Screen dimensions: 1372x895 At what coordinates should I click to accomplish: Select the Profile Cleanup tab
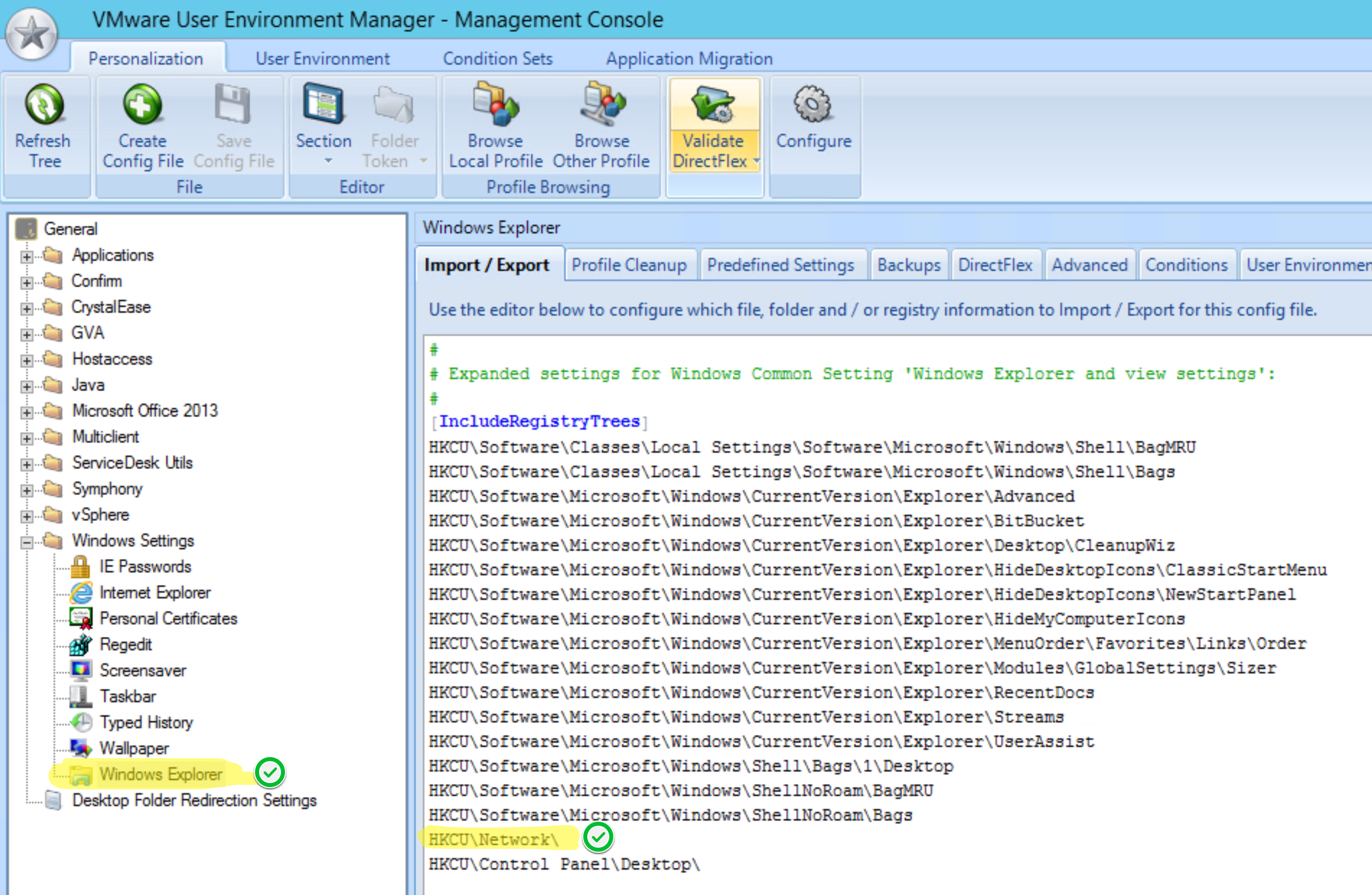click(x=629, y=265)
